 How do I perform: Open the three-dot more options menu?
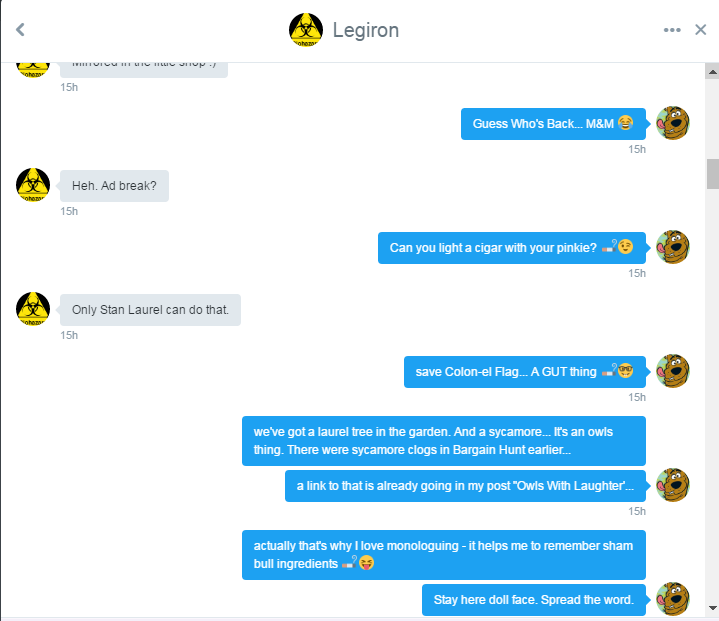click(x=672, y=30)
